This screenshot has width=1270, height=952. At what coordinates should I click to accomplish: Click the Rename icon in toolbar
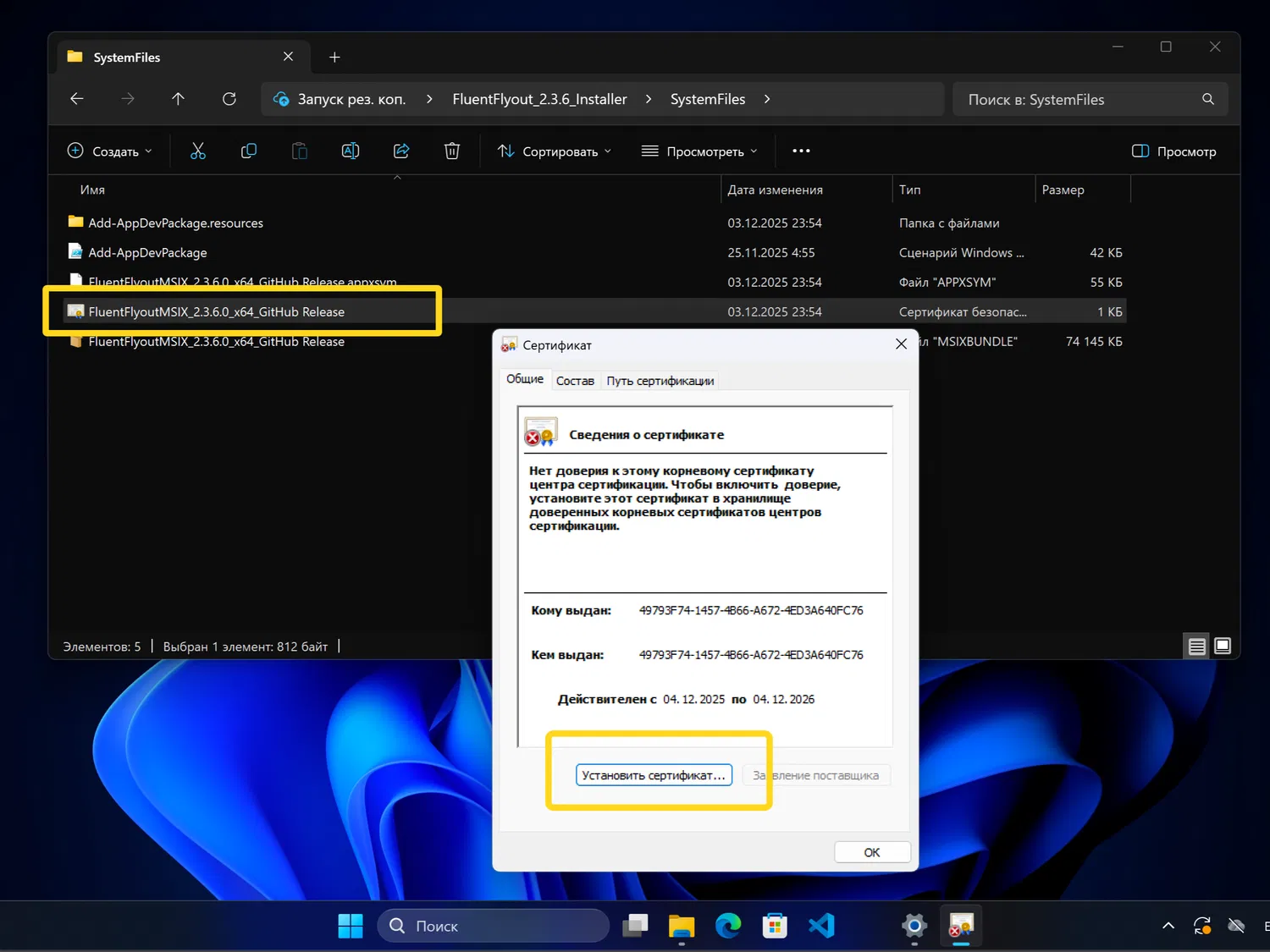point(351,151)
